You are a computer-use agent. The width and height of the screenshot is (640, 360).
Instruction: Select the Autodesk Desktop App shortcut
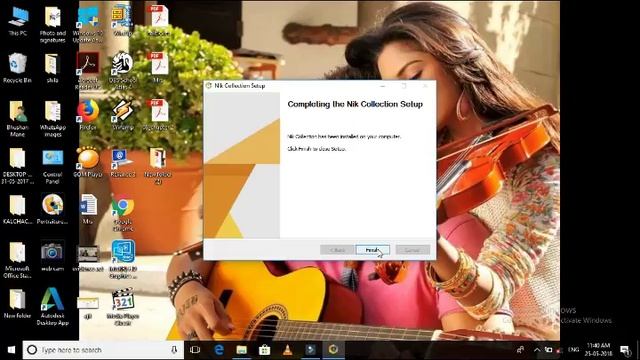pos(53,306)
